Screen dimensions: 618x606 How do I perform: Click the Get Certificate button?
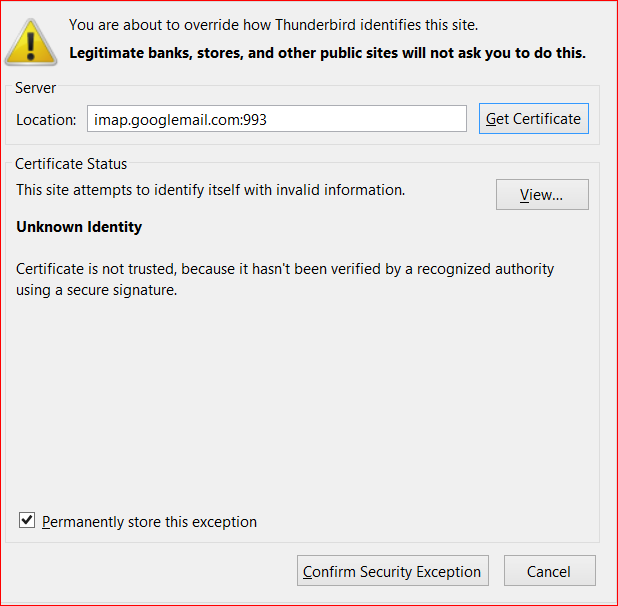533,119
